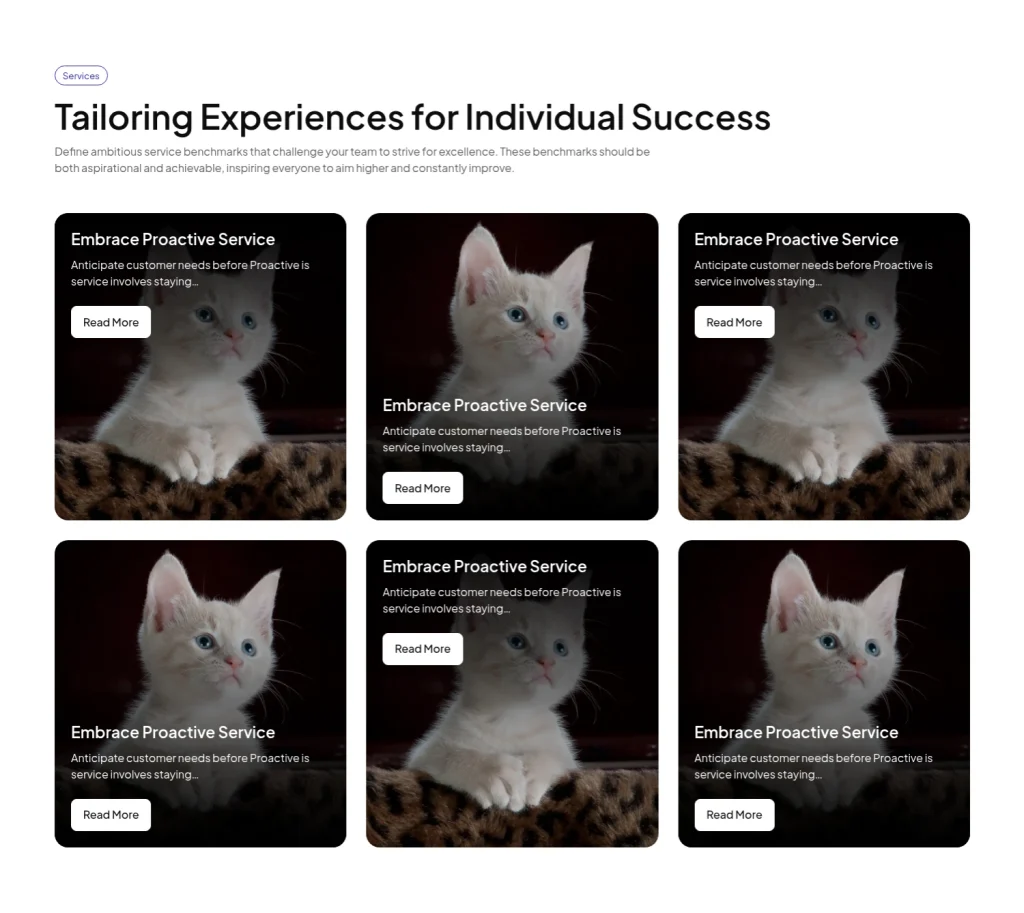The image size is (1024, 913).
Task: Click the Tailoring Experiences main heading
Action: pos(412,117)
